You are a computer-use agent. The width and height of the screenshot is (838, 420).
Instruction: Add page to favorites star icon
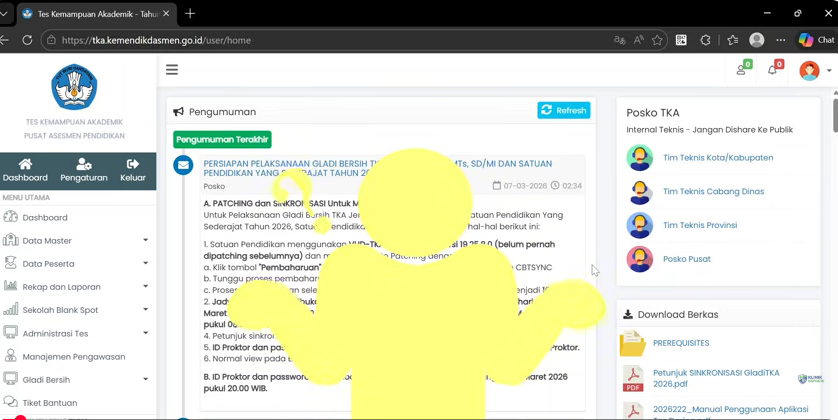(657, 40)
